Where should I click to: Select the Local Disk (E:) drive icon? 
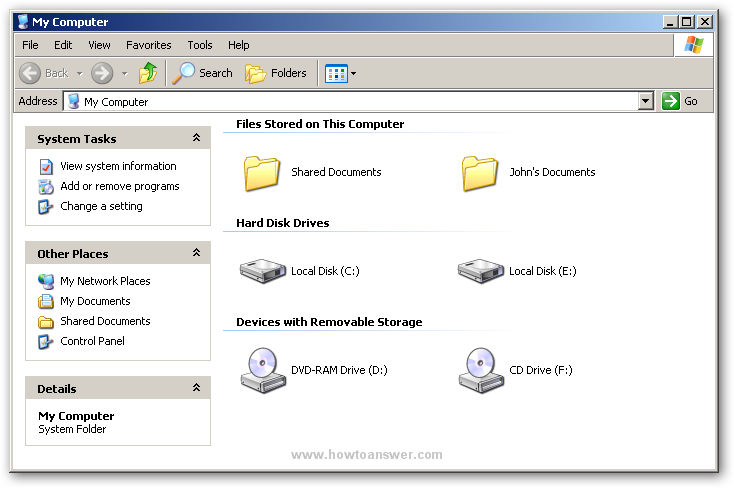(x=481, y=271)
